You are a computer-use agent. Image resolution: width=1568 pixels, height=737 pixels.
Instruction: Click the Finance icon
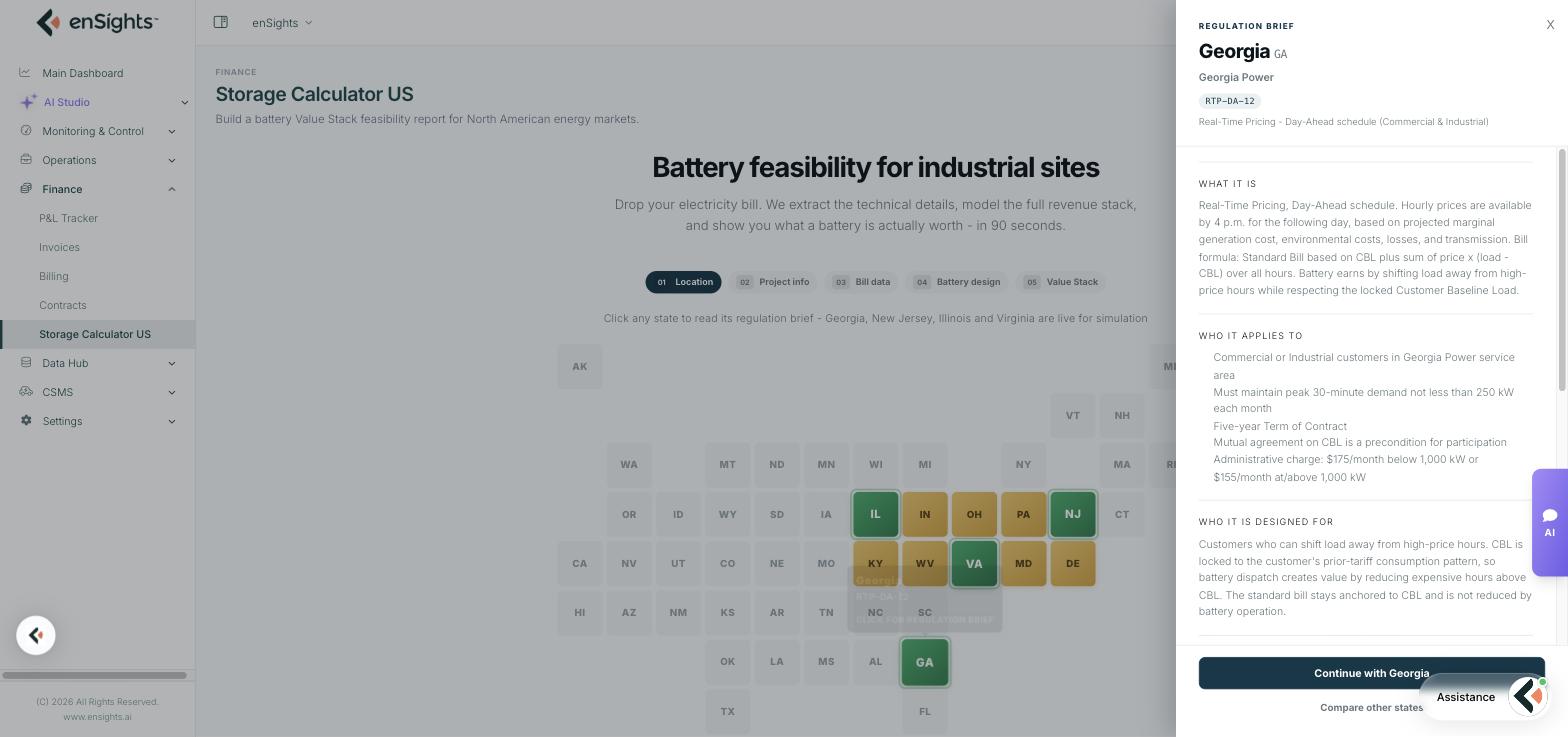26,188
